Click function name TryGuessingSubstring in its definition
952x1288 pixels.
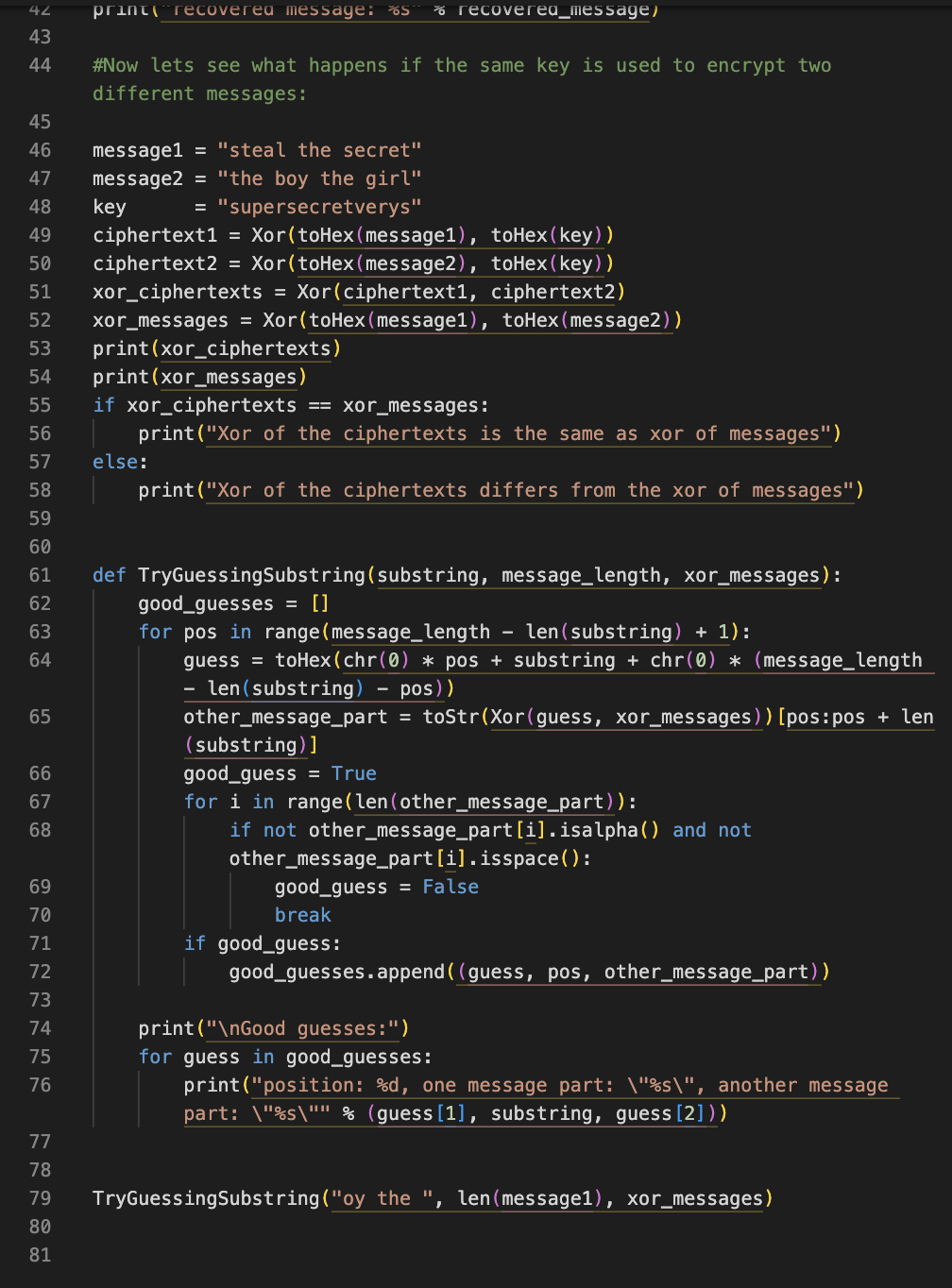tap(251, 575)
